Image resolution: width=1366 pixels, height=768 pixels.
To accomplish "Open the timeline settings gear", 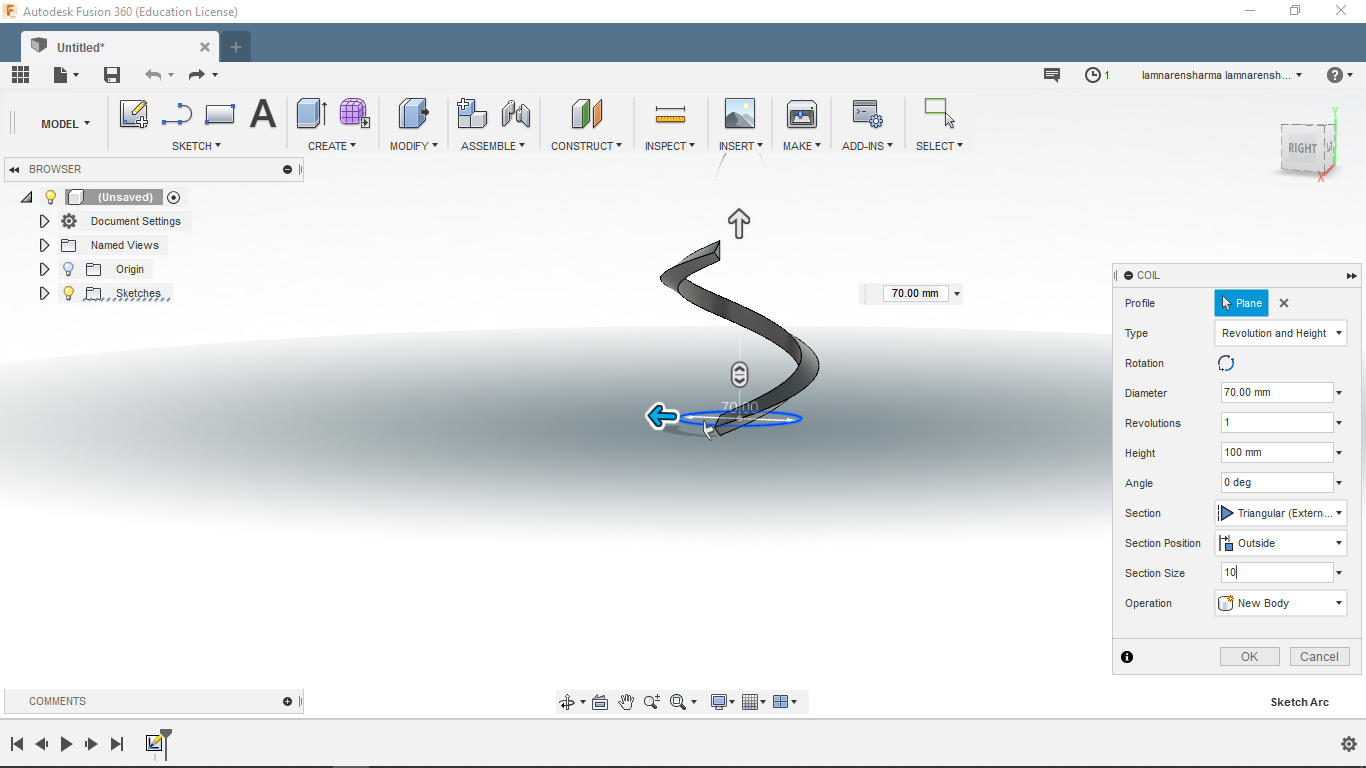I will [x=1348, y=744].
